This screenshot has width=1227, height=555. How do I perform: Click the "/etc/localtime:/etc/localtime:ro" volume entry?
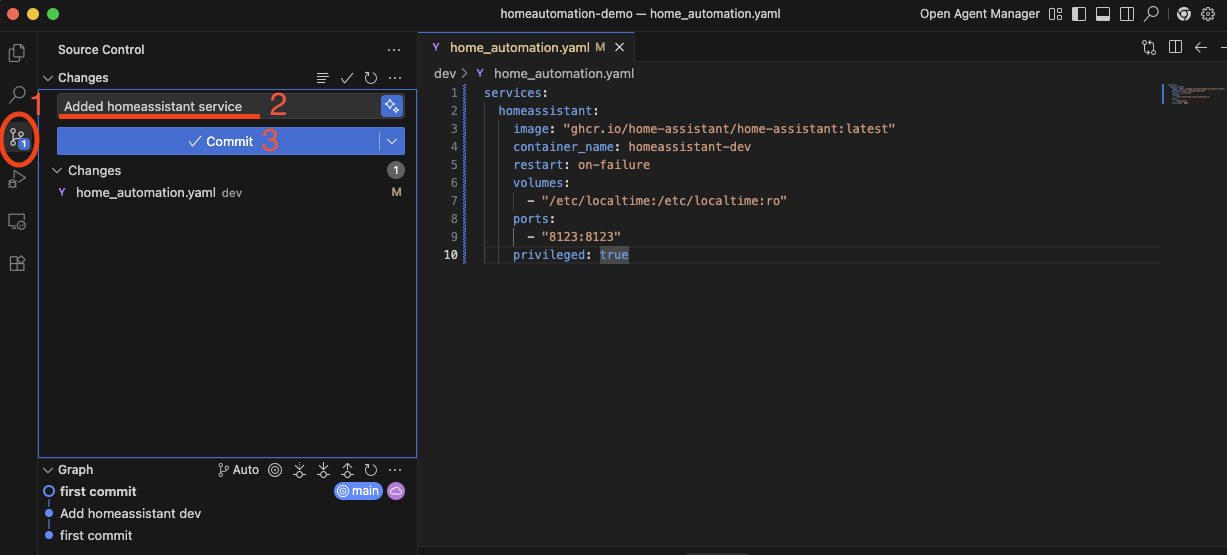pyautogui.click(x=664, y=201)
